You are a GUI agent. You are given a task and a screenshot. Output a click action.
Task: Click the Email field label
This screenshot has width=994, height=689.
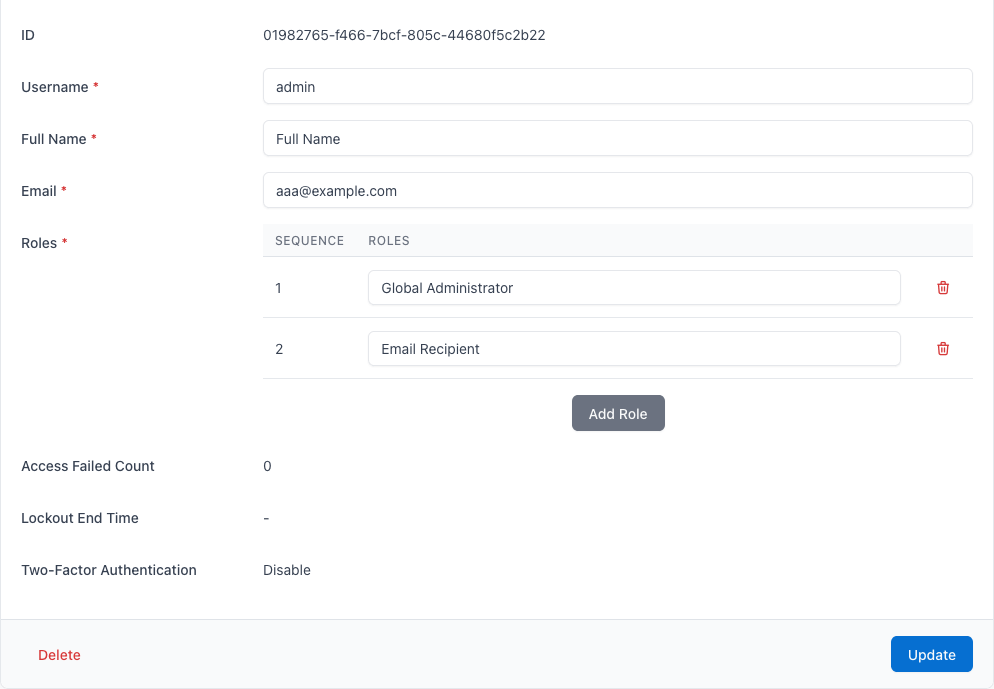[x=35, y=190]
